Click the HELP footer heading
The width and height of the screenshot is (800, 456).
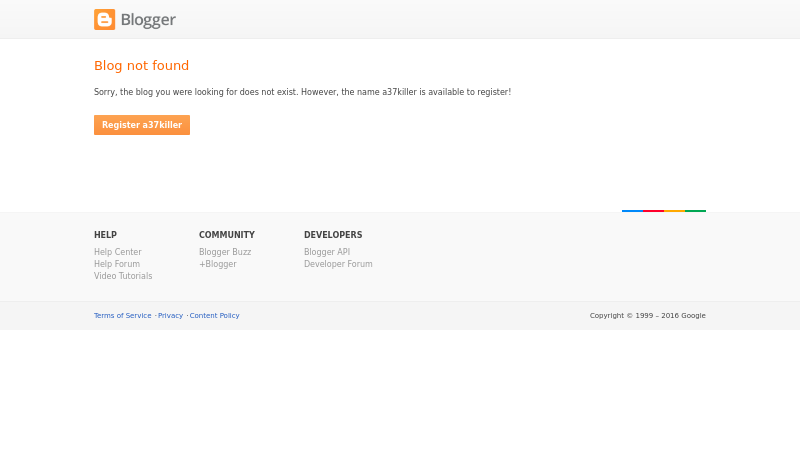pyautogui.click(x=105, y=235)
